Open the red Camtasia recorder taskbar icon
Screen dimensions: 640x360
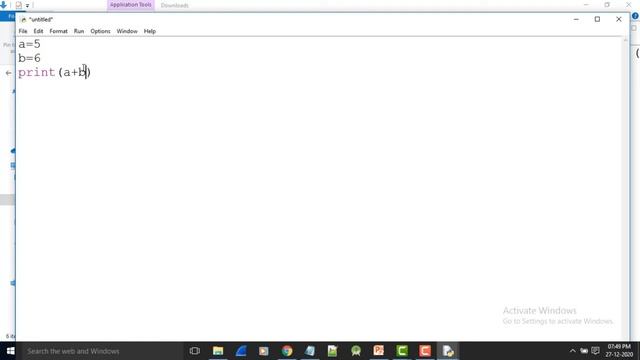click(x=425, y=351)
